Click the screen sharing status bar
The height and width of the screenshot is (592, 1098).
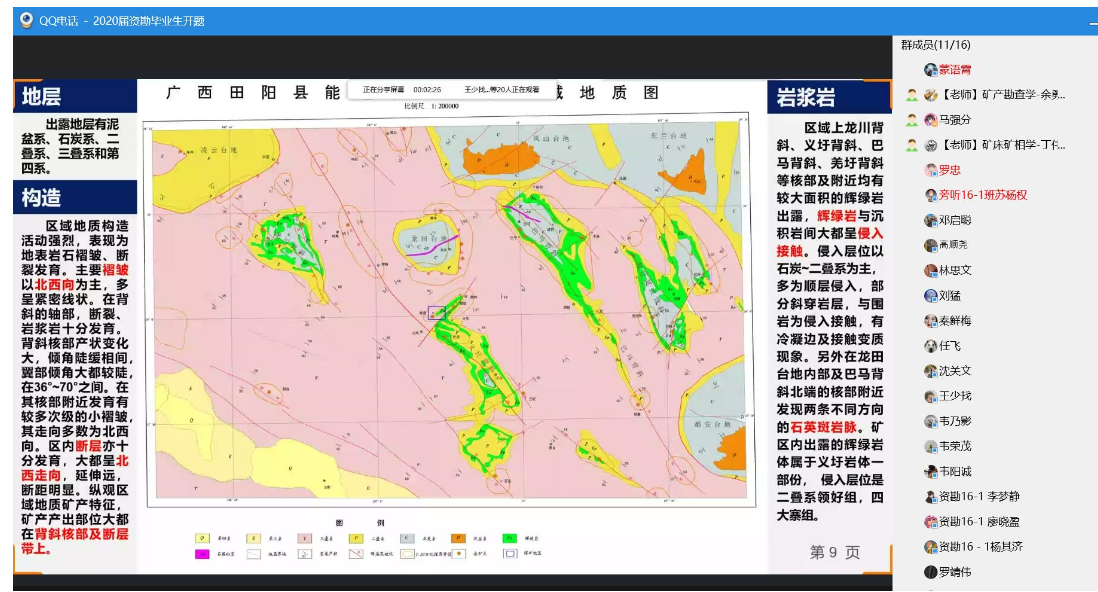coord(450,90)
